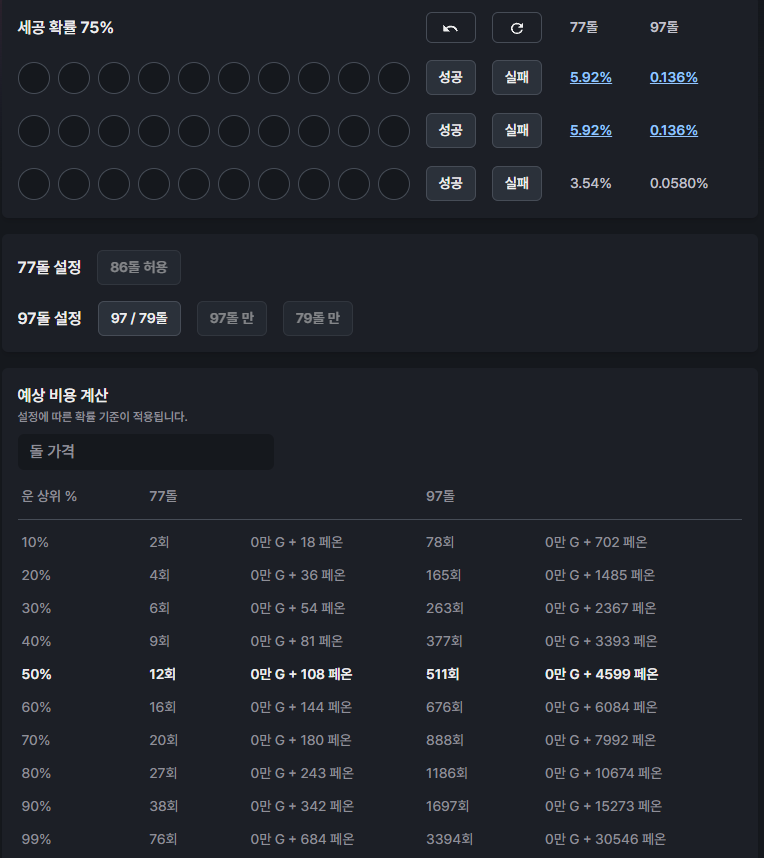The image size is (764, 858).
Task: Select the 79돌 만 setting
Action: coord(317,318)
